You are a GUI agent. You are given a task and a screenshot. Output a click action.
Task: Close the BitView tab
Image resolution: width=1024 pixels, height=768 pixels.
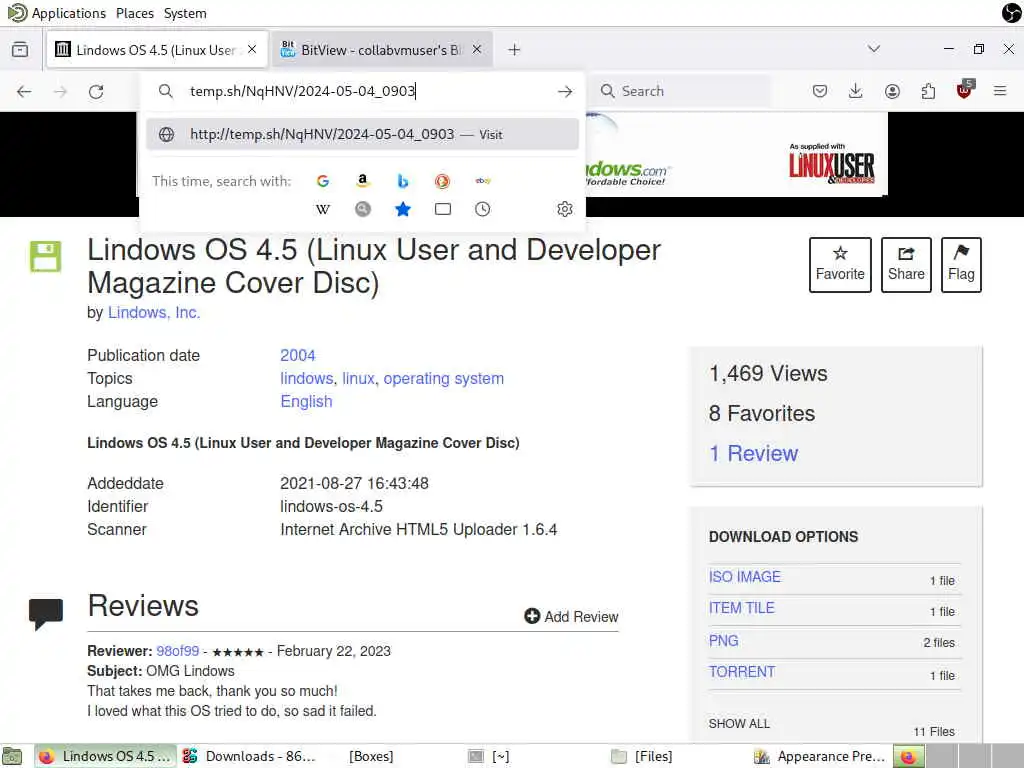477,50
